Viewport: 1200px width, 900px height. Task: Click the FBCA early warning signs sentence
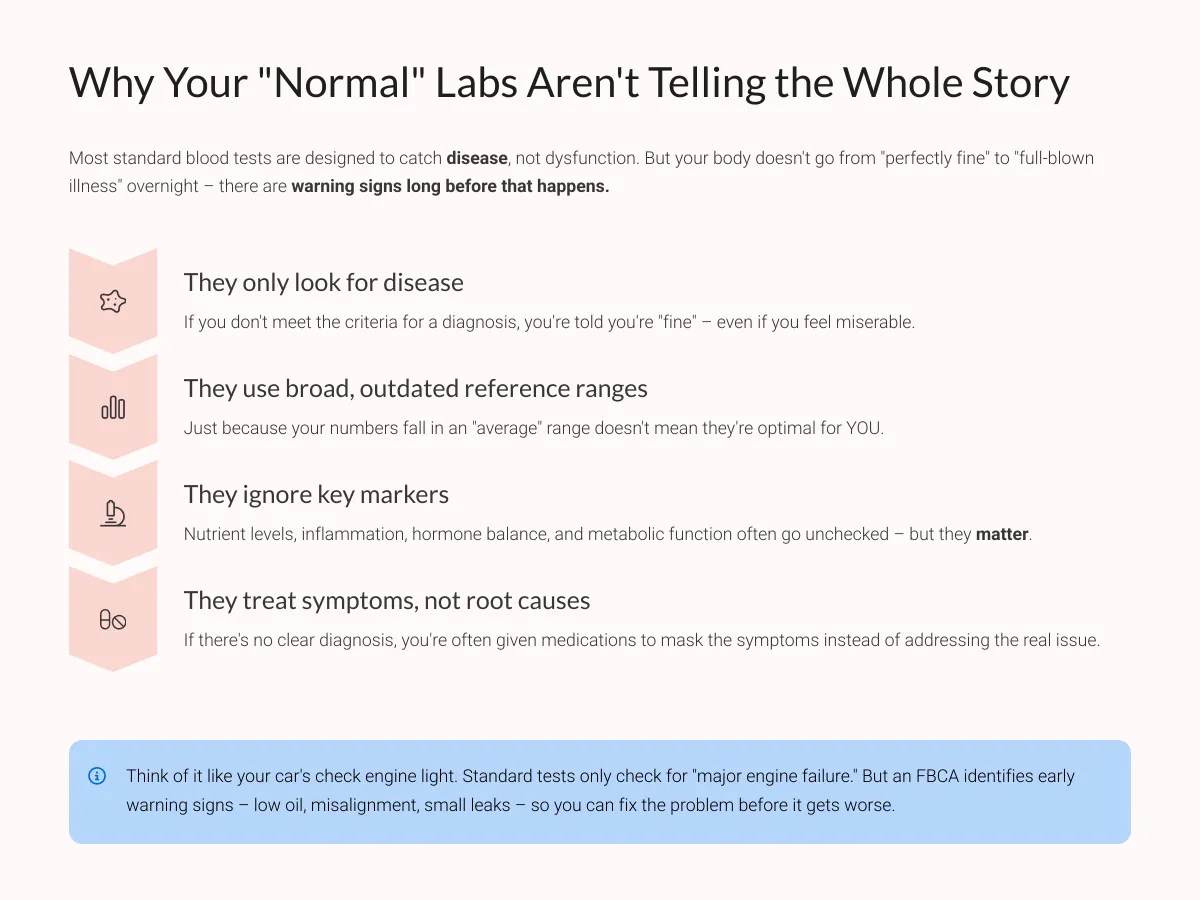point(600,790)
